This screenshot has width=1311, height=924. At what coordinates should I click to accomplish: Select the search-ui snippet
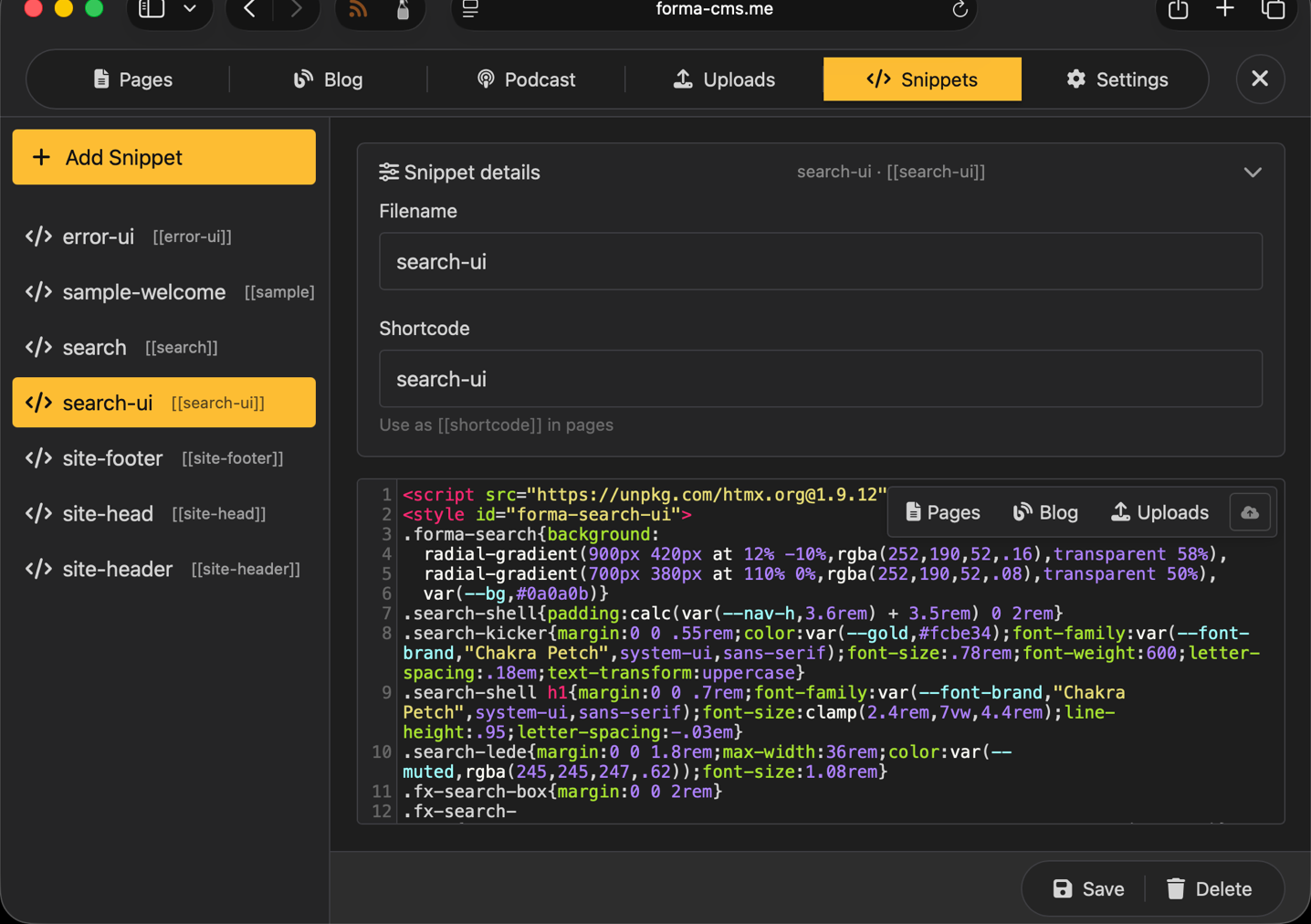(x=164, y=403)
